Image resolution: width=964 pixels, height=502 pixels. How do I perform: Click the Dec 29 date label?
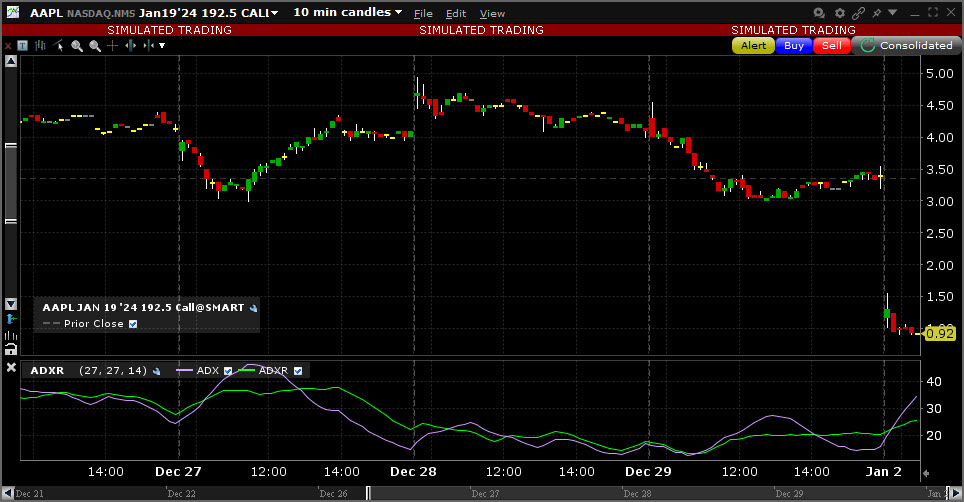[x=648, y=471]
